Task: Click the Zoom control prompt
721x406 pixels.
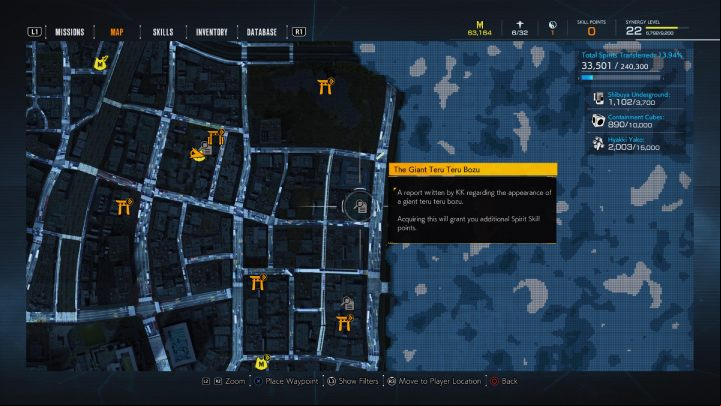Action: coord(224,381)
